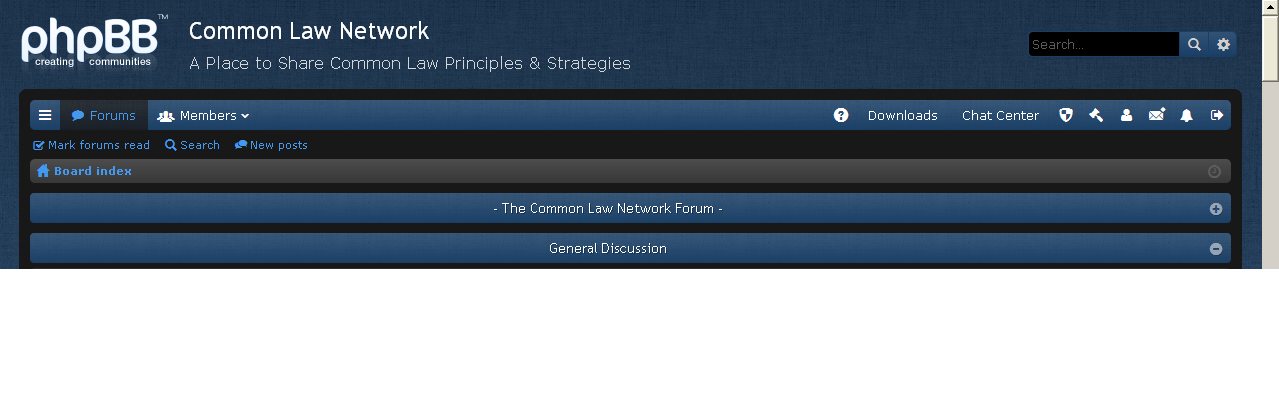Screen dimensions: 1279x400
Task: Open advanced search gear icon
Action: pyautogui.click(x=1223, y=44)
